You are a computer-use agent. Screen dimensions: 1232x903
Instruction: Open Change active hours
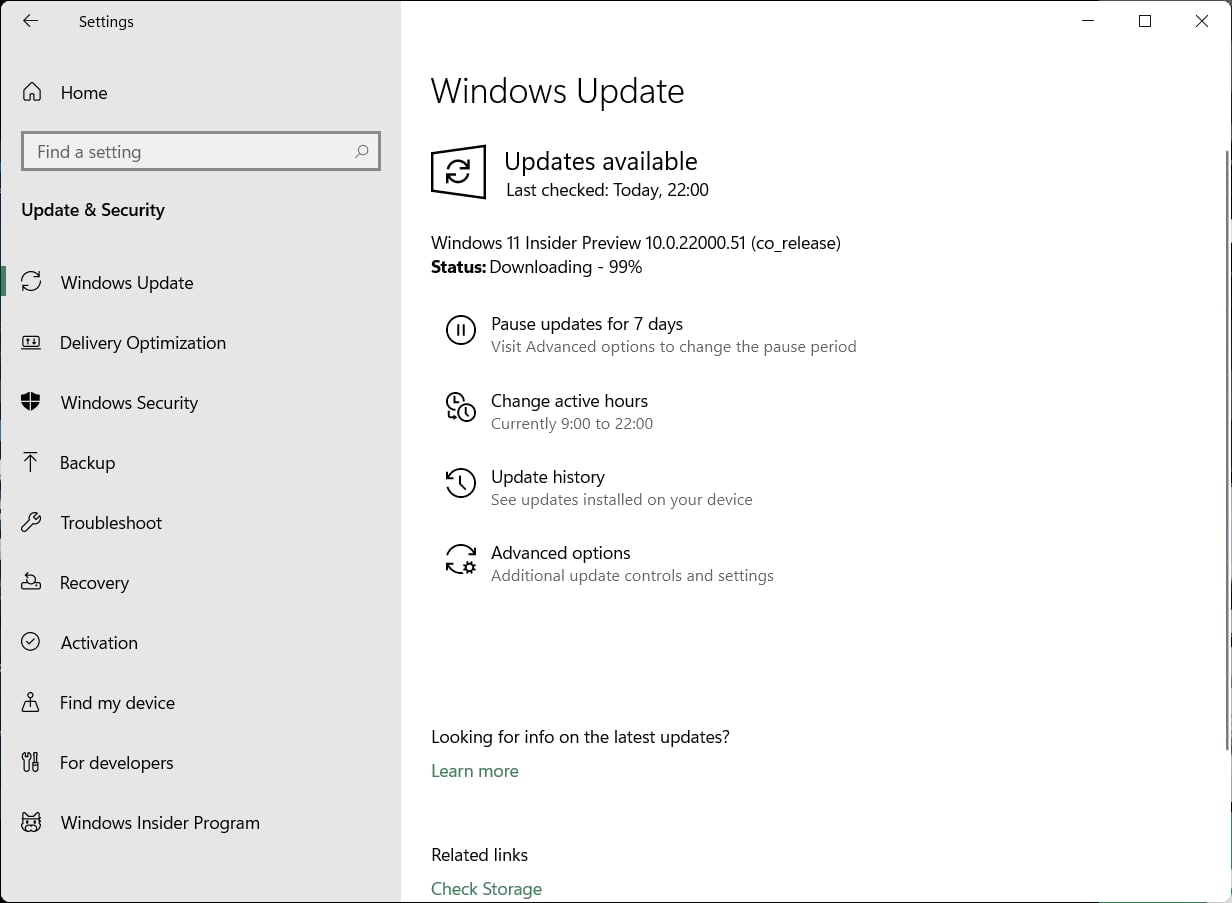point(569,400)
